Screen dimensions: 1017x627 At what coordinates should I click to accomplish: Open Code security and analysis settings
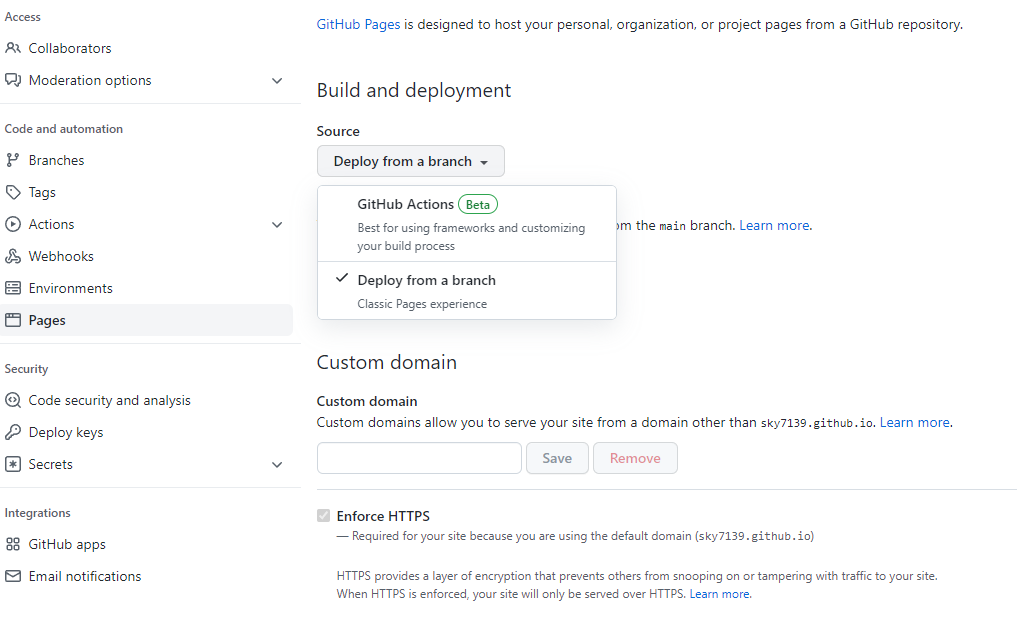pos(110,401)
